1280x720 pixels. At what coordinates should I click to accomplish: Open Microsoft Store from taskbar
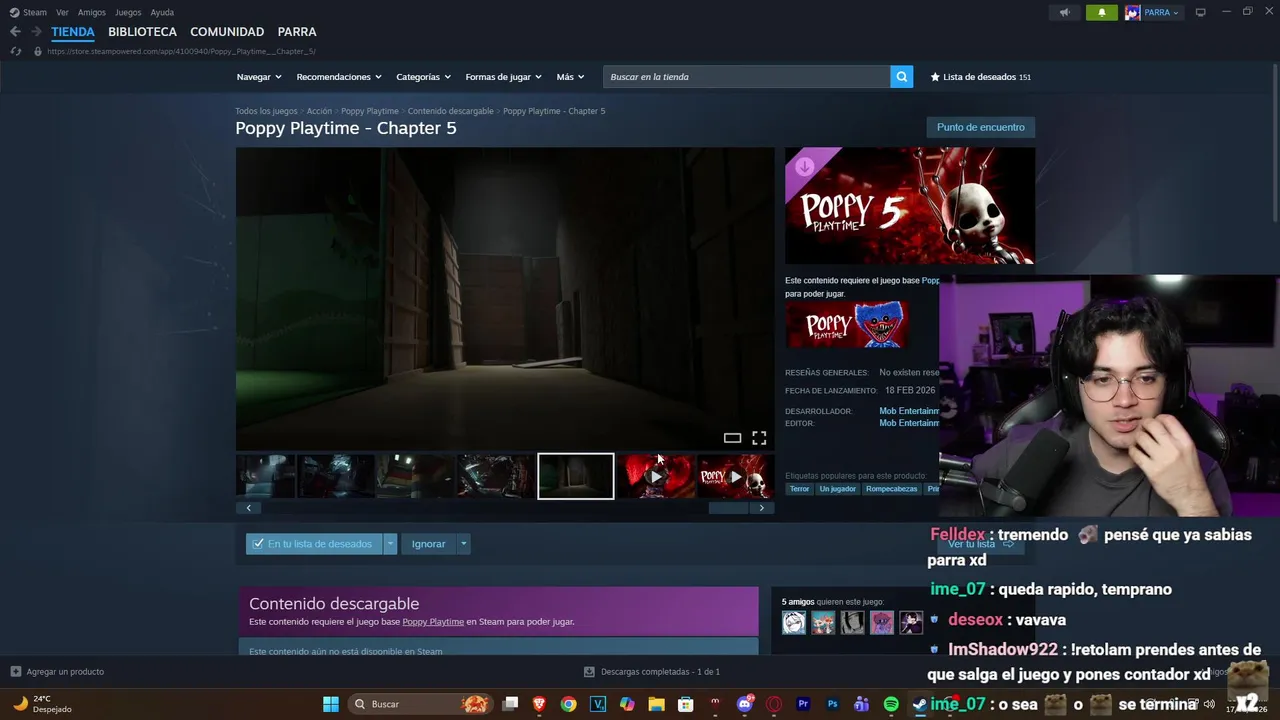(x=686, y=704)
